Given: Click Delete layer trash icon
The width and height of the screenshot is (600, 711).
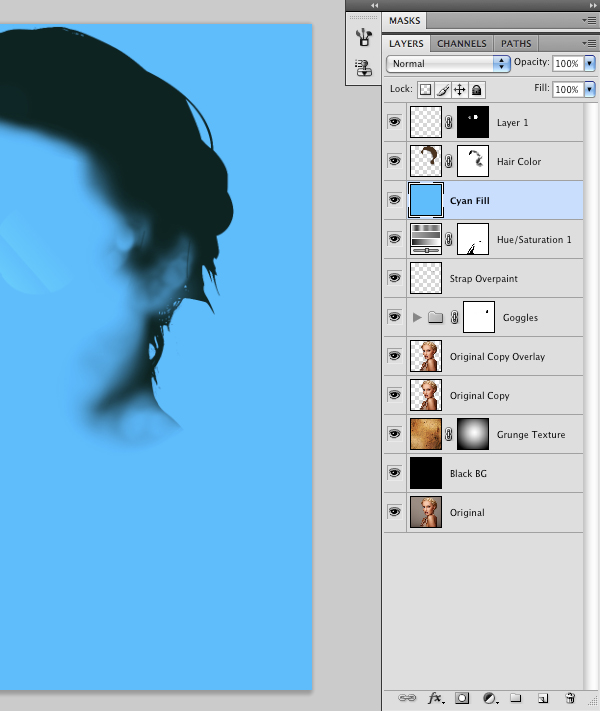Looking at the screenshot, I should (570, 698).
